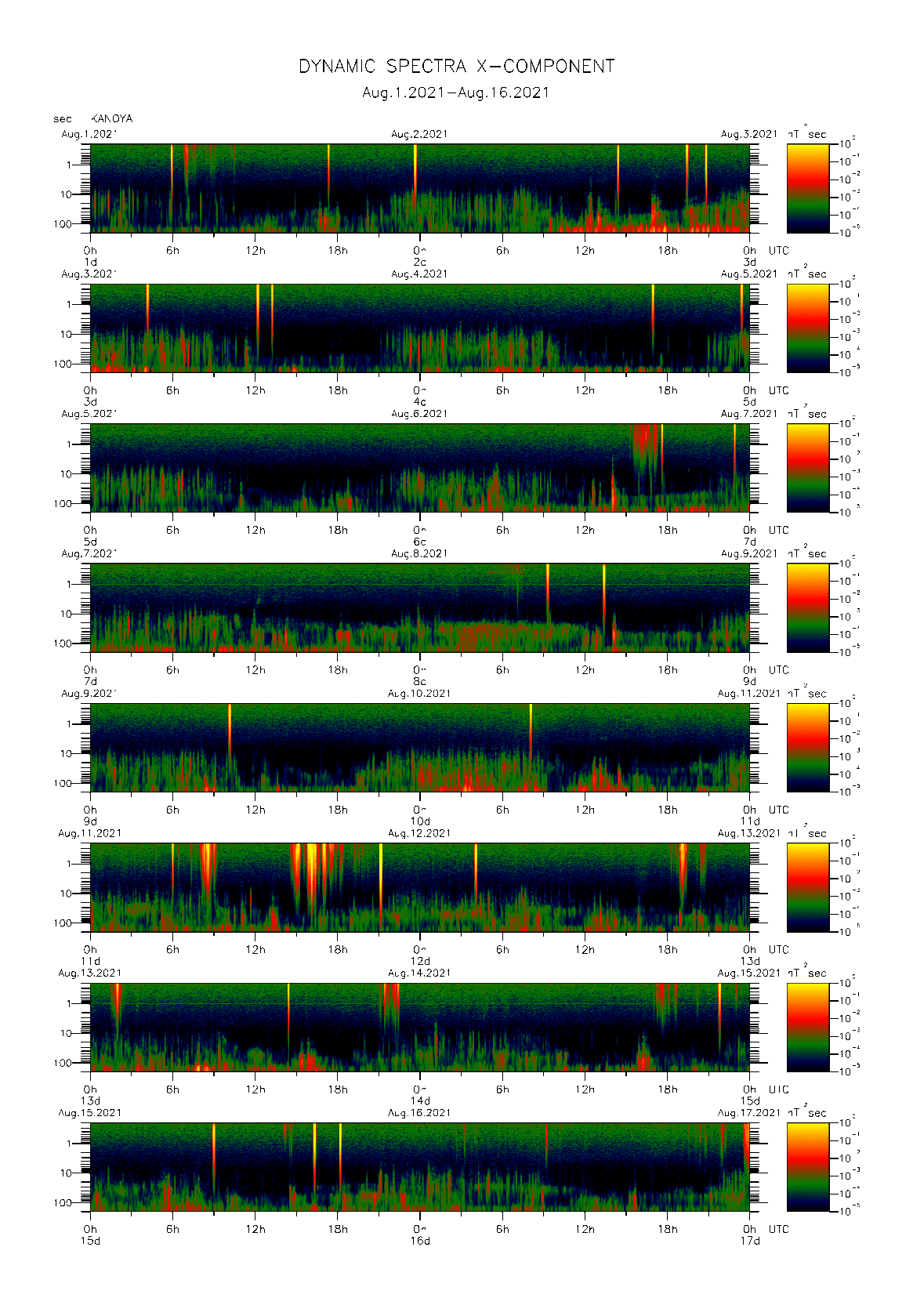The image size is (913, 1316).
Task: Click the 'Aug.4.2021' date label
Action: [419, 274]
